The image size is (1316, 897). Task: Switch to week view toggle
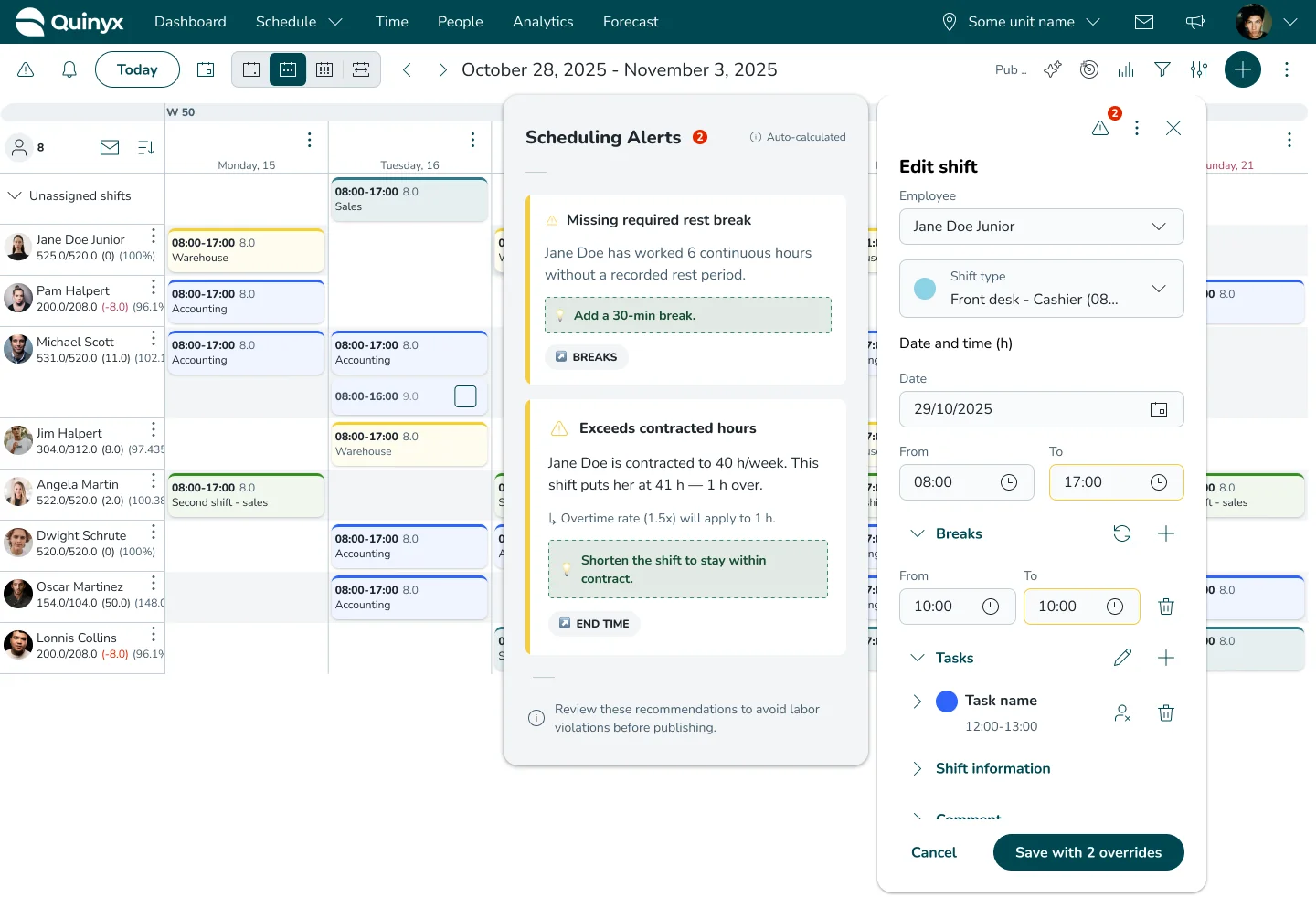[288, 69]
